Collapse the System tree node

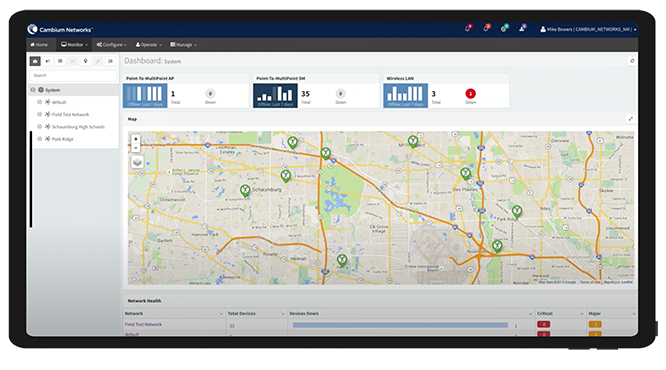pos(33,90)
